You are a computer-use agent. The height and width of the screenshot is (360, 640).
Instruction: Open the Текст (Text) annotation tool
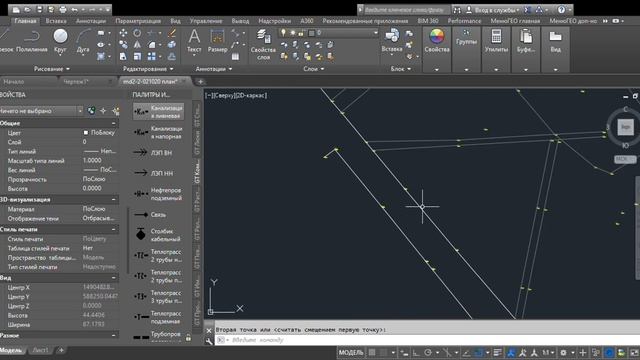pos(194,41)
